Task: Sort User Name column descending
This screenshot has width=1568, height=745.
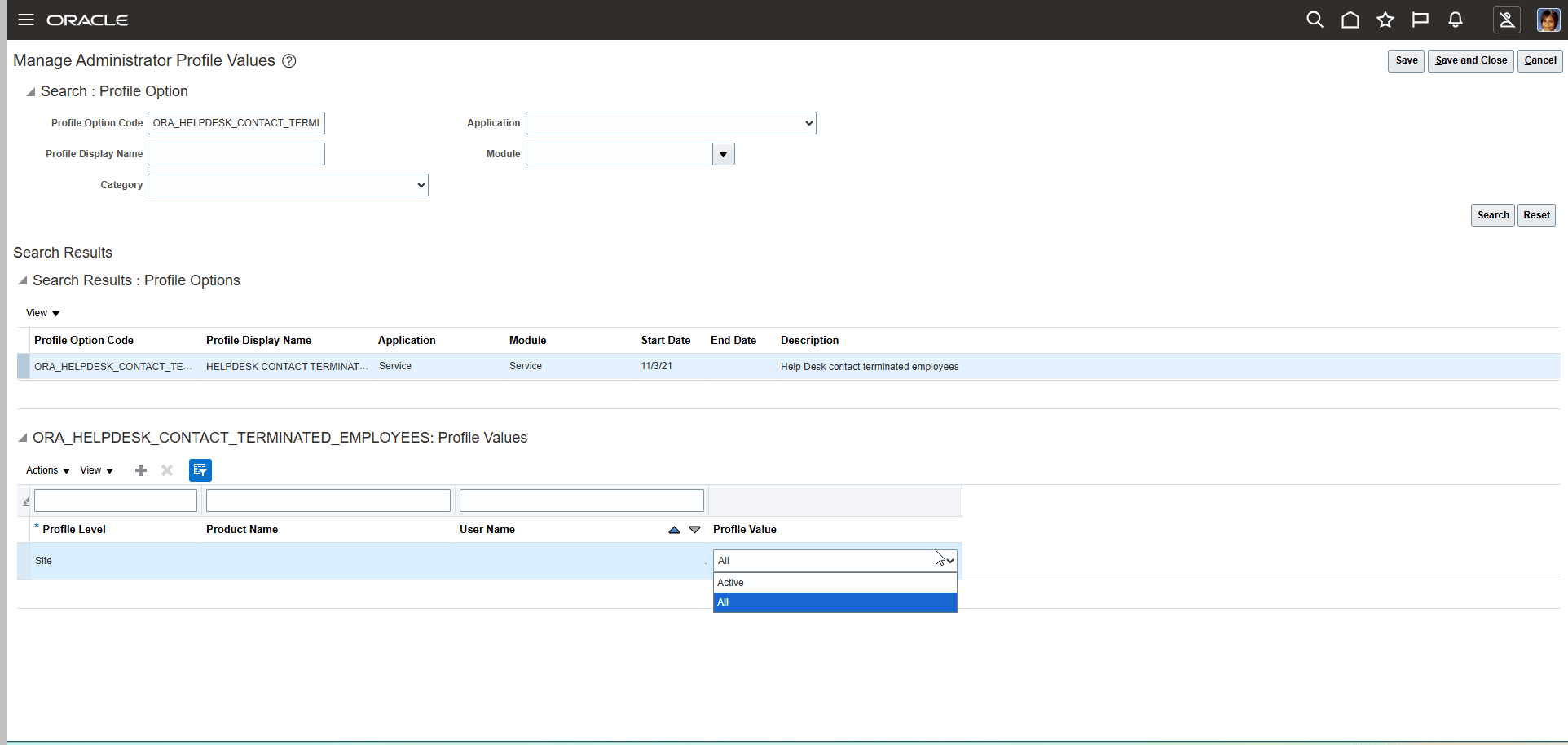Action: pyautogui.click(x=695, y=530)
